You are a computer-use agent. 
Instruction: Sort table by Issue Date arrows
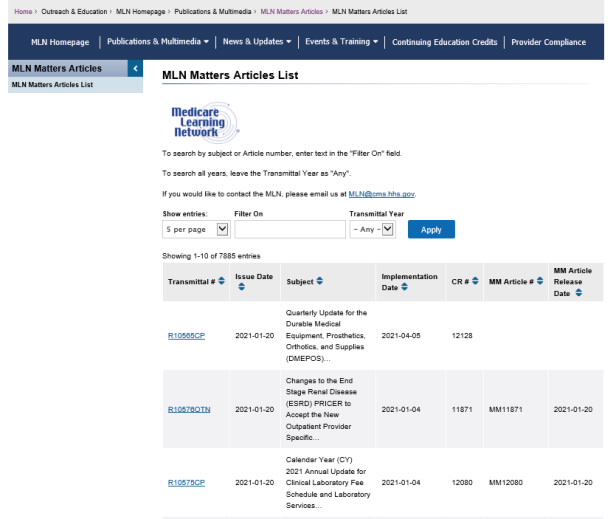[241, 288]
